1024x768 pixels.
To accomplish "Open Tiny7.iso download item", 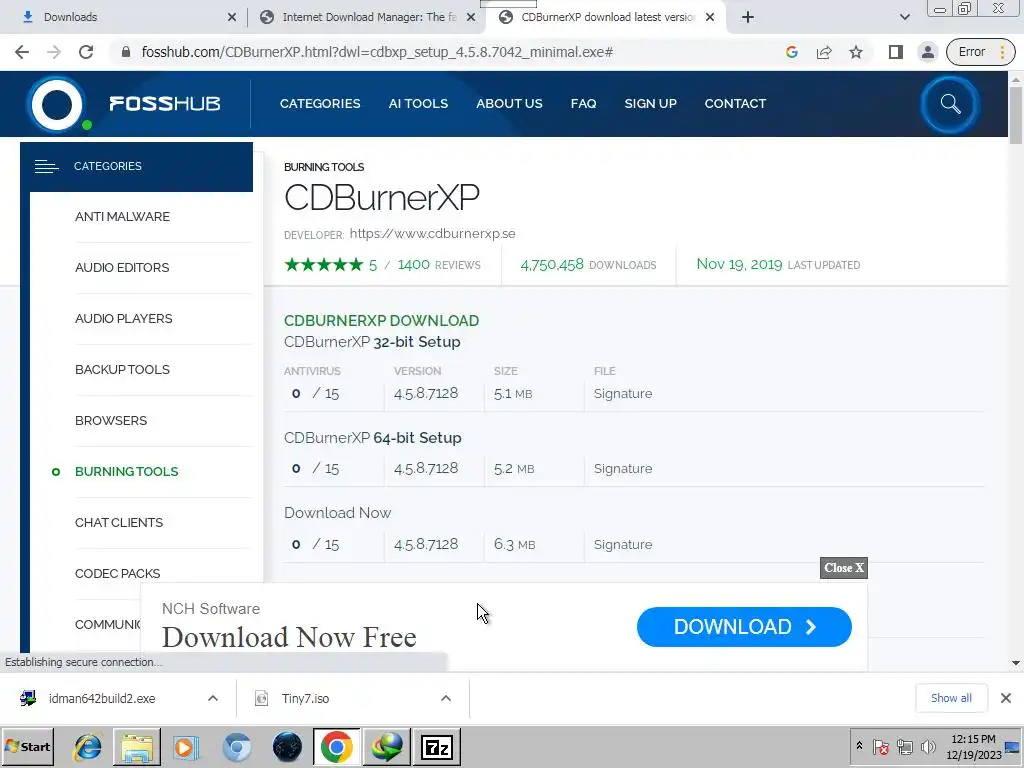I will (x=305, y=699).
